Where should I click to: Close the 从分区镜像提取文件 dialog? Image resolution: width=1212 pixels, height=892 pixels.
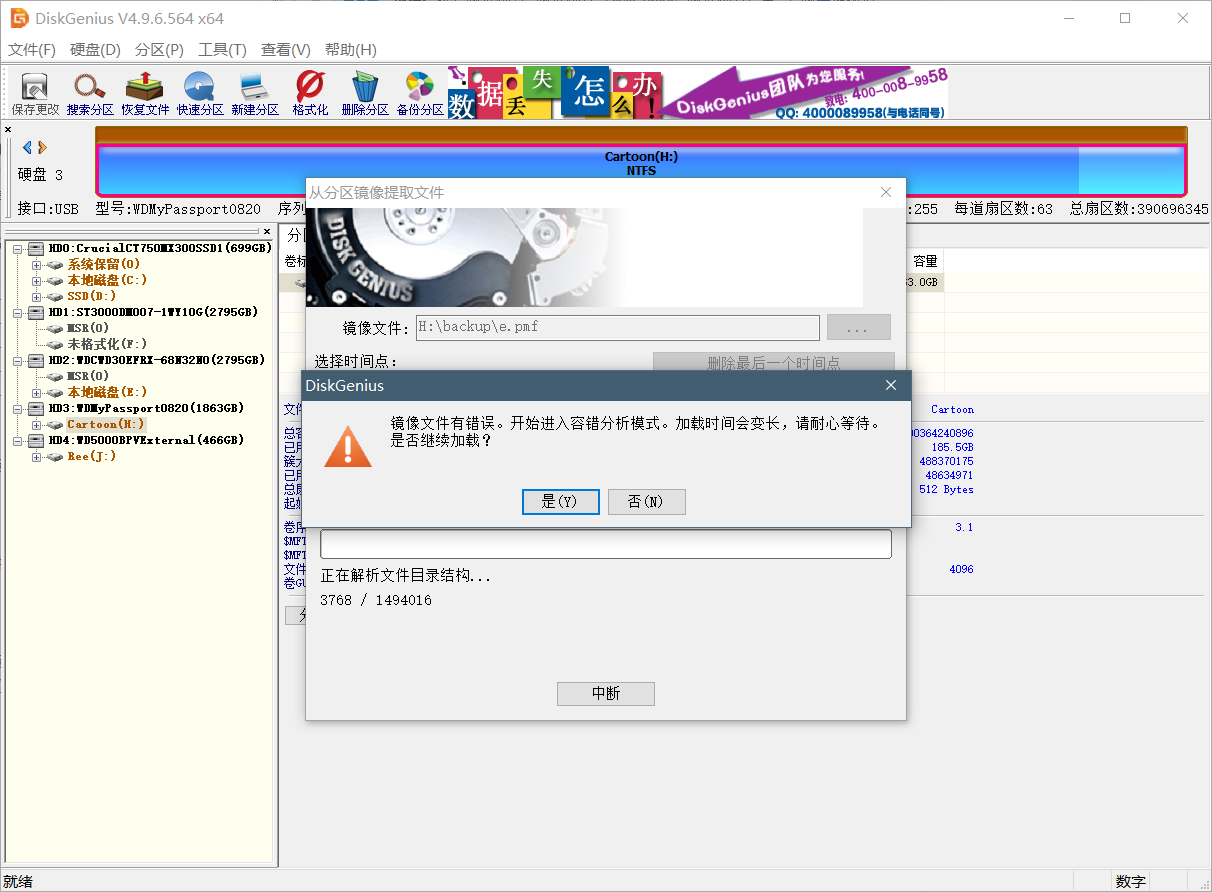coord(886,192)
